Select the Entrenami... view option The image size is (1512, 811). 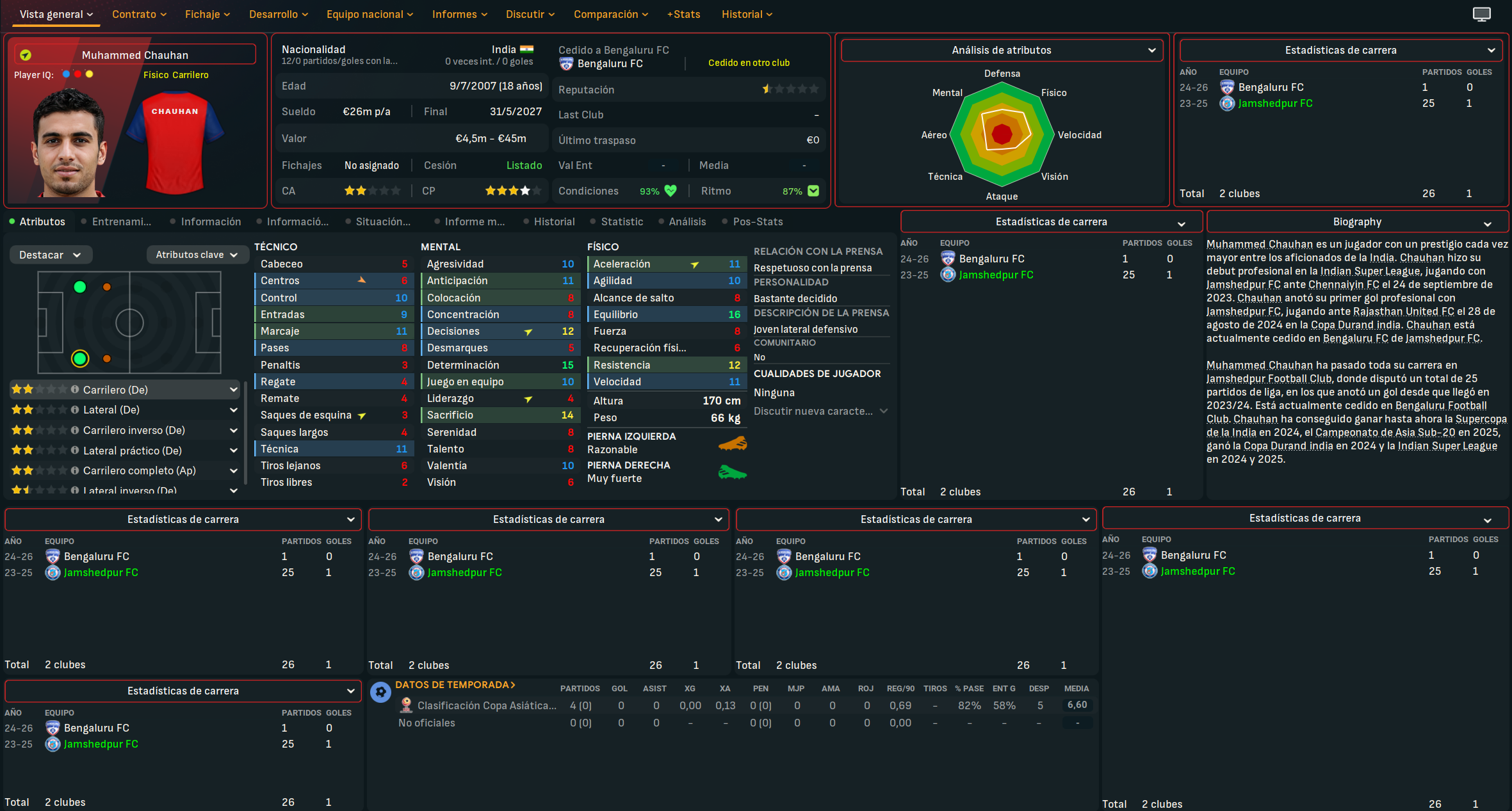tap(117, 221)
